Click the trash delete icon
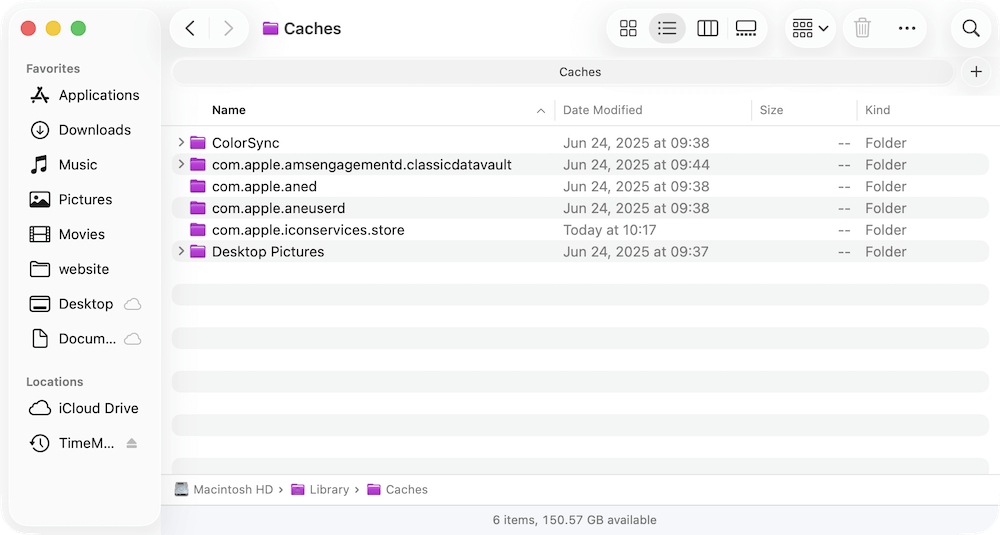This screenshot has height=535, width=1000. (x=862, y=28)
